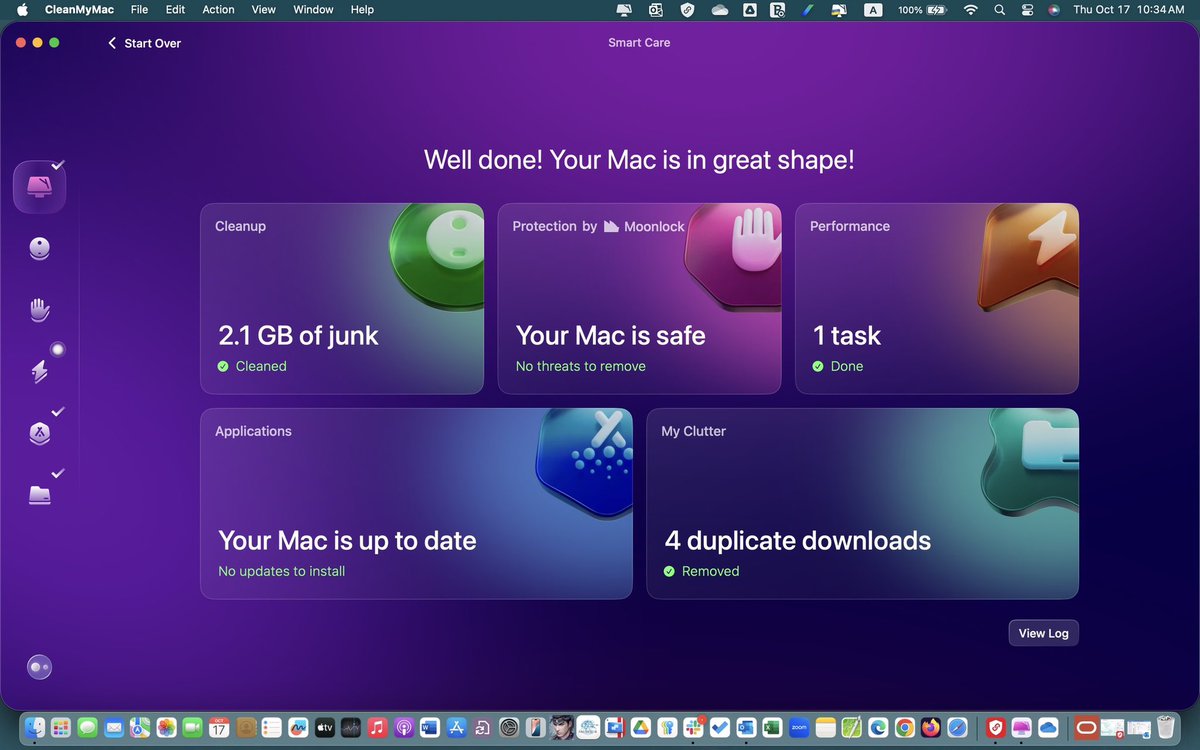This screenshot has height=750, width=1200.
Task: Open the Trash in the Dock
Action: click(x=1165, y=727)
